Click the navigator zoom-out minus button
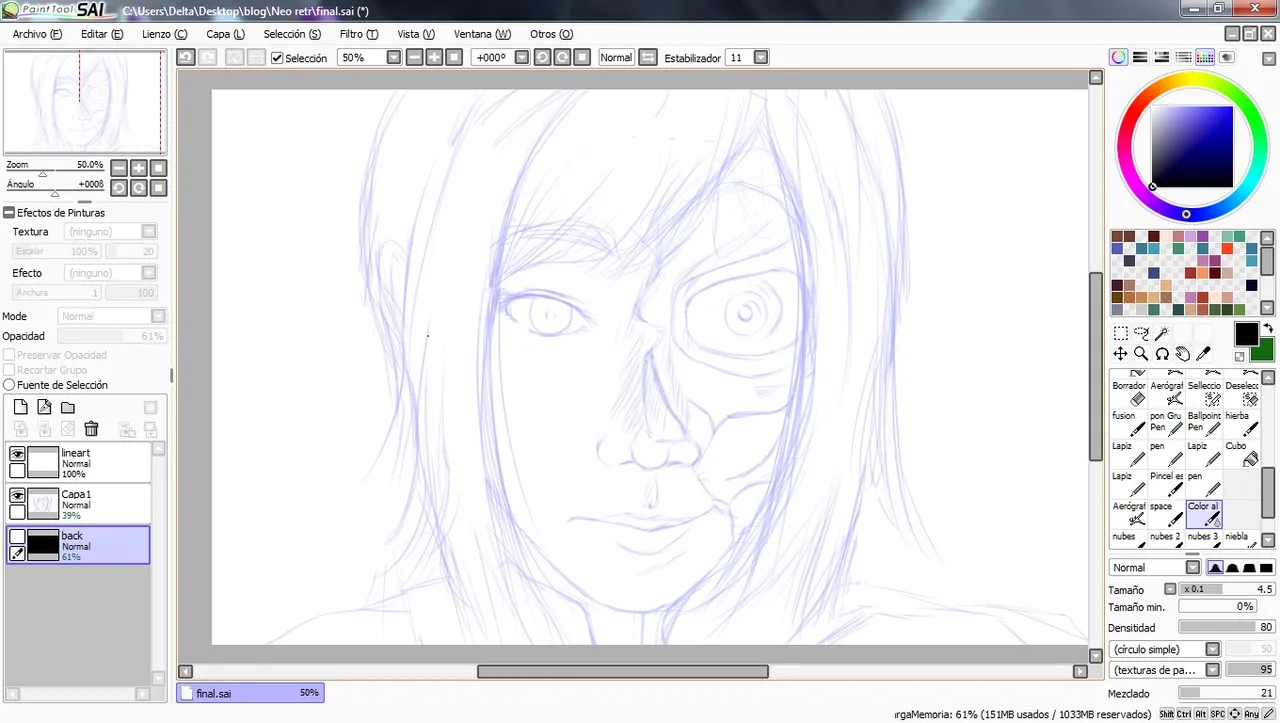This screenshot has height=723, width=1280. click(119, 168)
